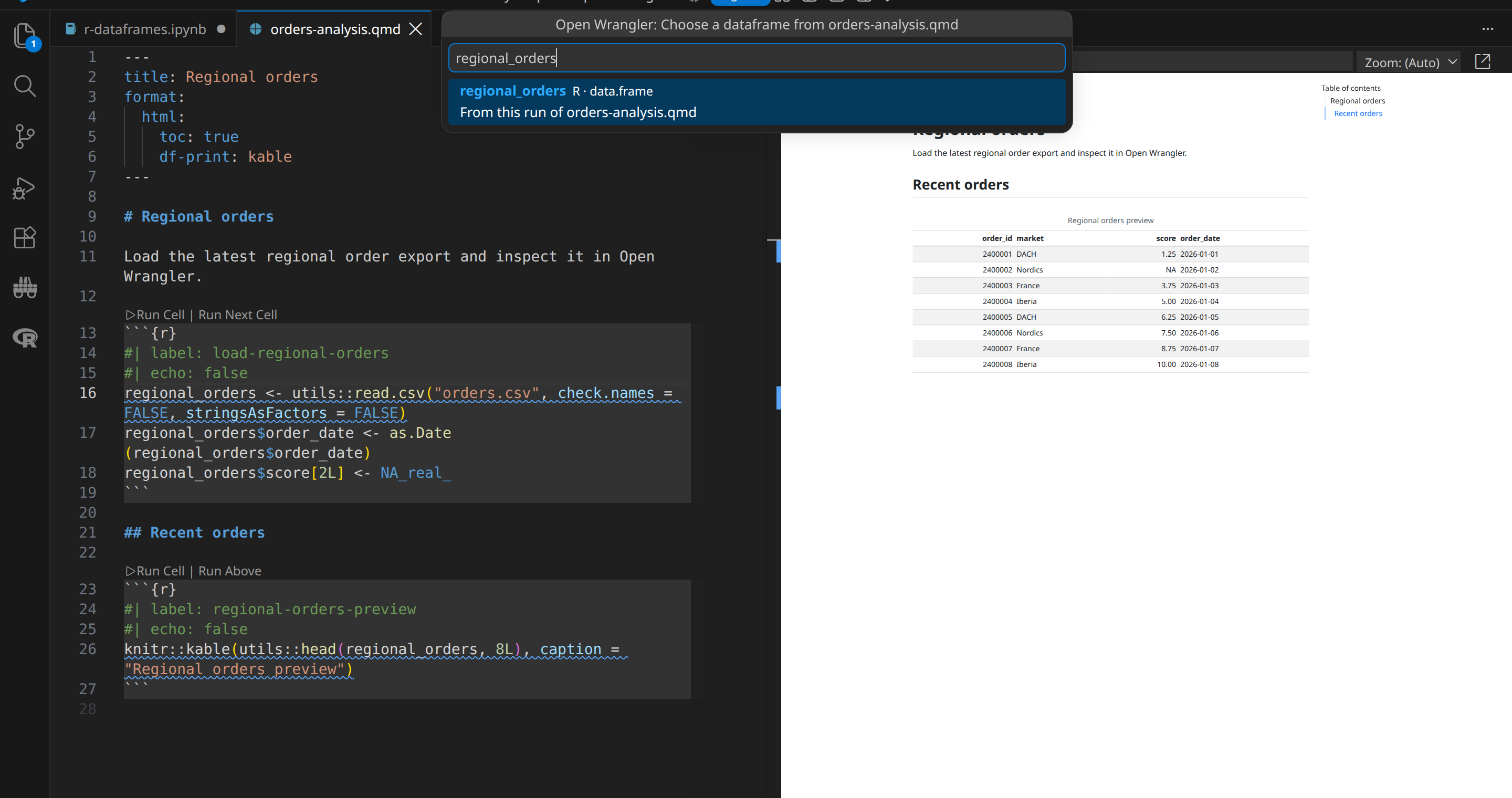
Task: Click the date 2026-01-06 in preview table
Action: point(1199,333)
